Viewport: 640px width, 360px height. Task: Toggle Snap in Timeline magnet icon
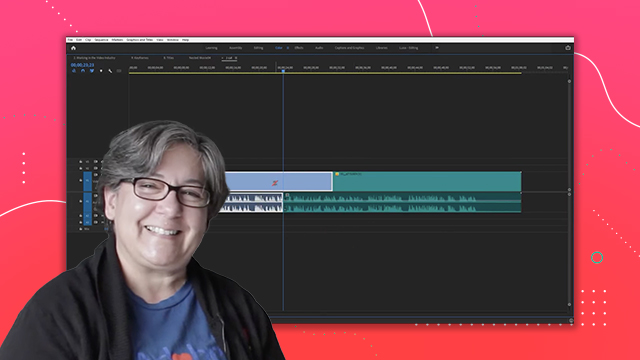point(83,71)
